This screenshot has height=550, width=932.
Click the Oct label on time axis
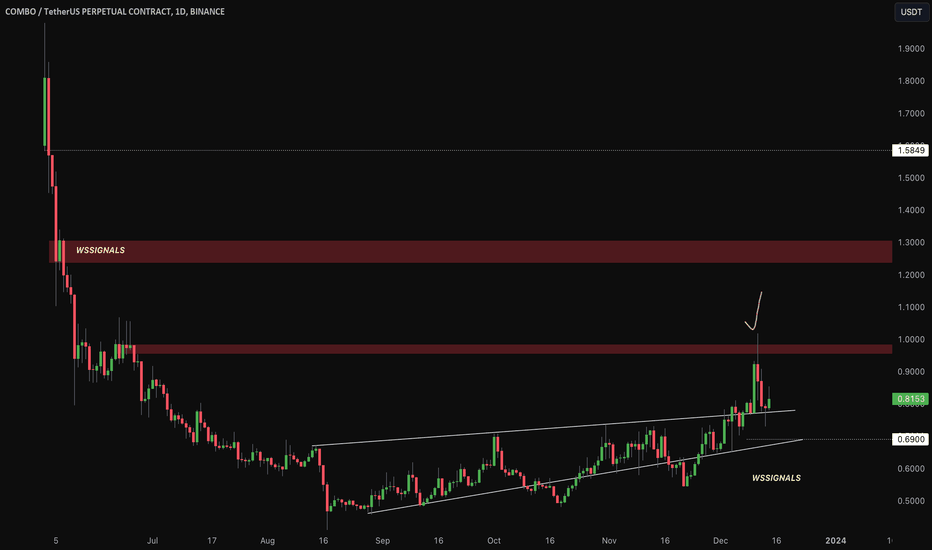point(494,540)
